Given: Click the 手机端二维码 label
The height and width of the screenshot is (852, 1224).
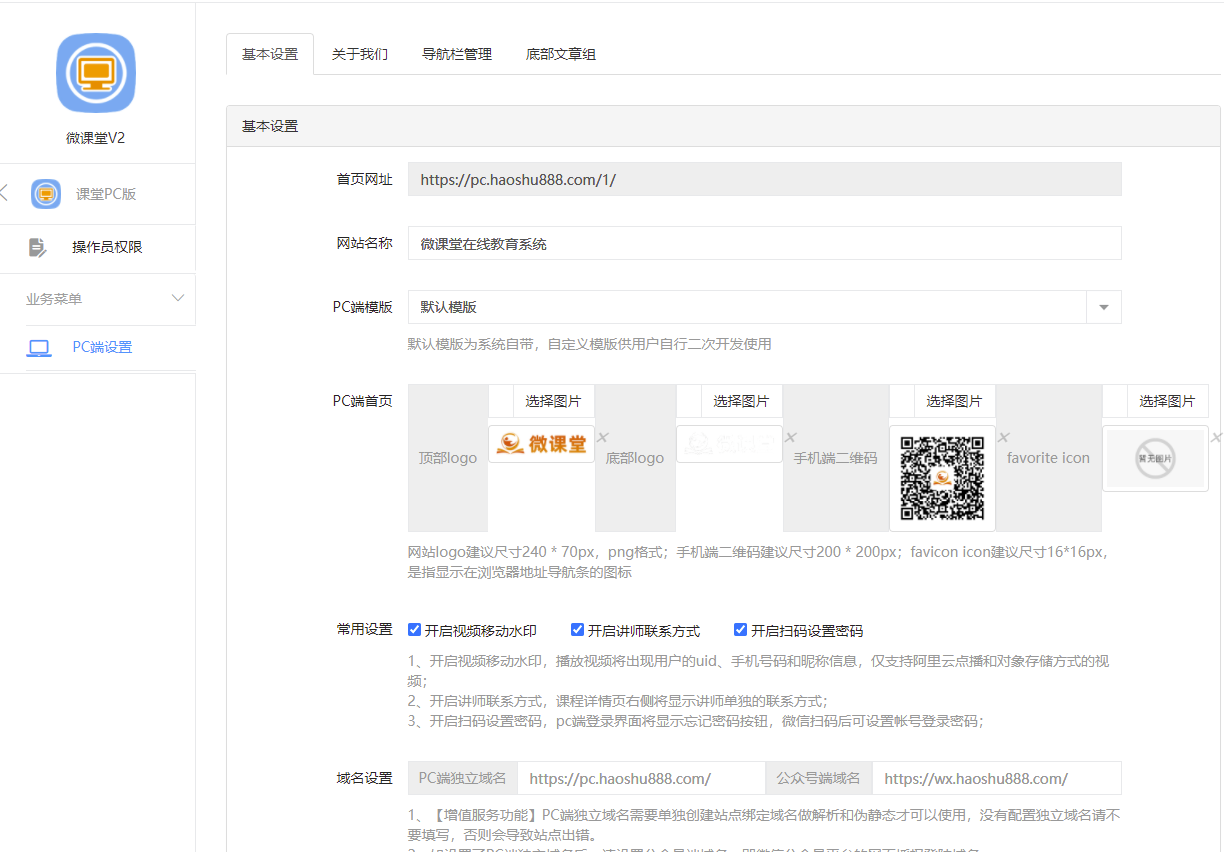Looking at the screenshot, I should pos(836,458).
